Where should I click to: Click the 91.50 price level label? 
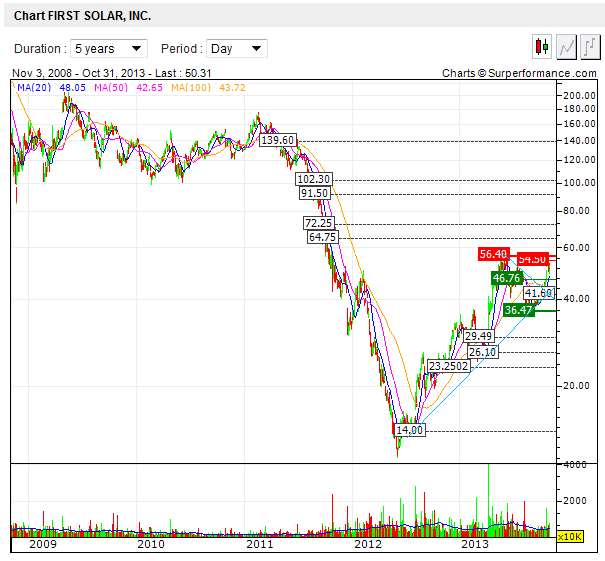click(x=314, y=193)
